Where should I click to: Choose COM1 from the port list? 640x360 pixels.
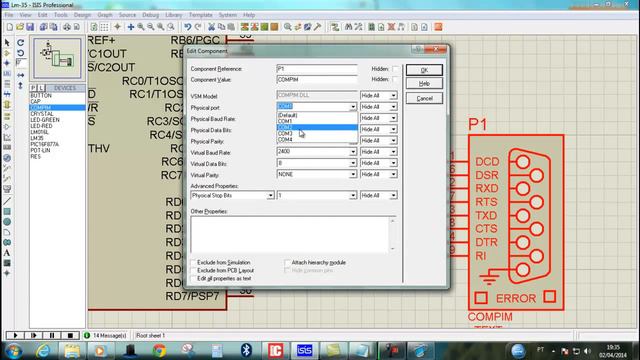tap(317, 121)
